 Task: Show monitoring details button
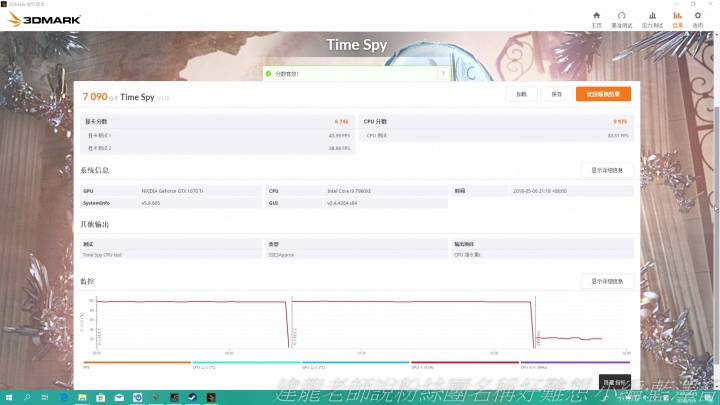click(x=607, y=281)
